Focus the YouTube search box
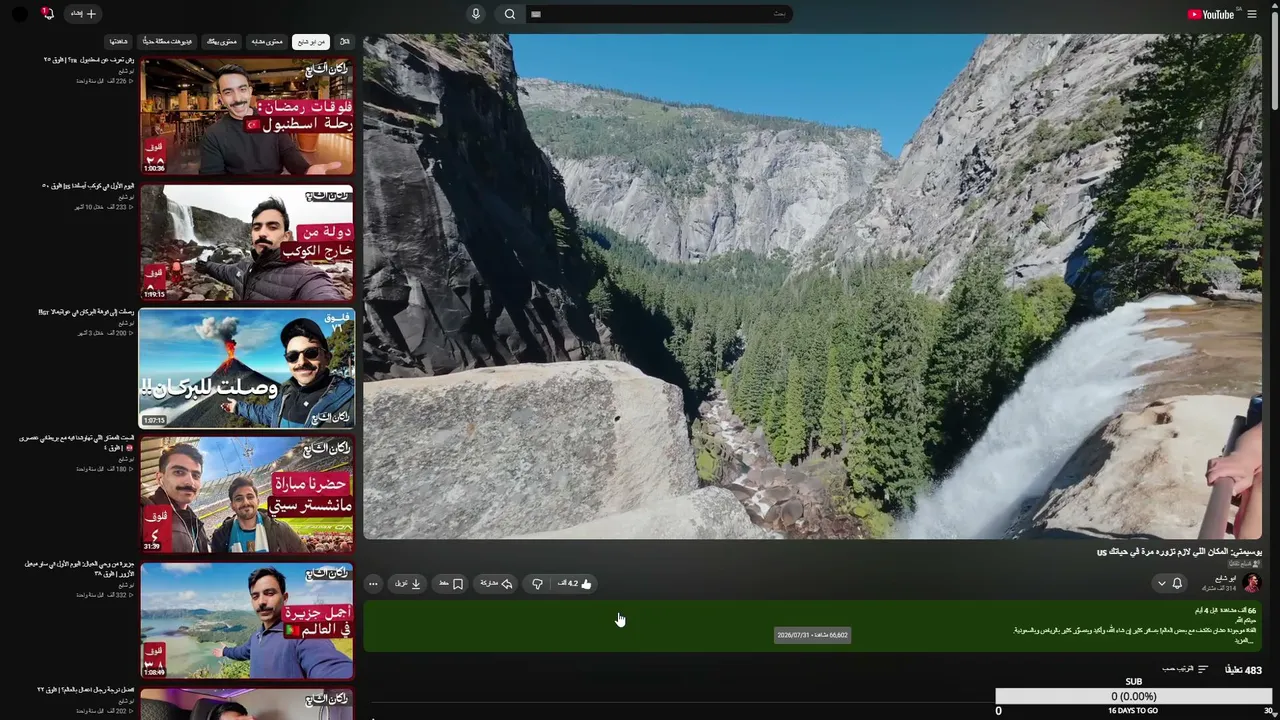 click(660, 14)
